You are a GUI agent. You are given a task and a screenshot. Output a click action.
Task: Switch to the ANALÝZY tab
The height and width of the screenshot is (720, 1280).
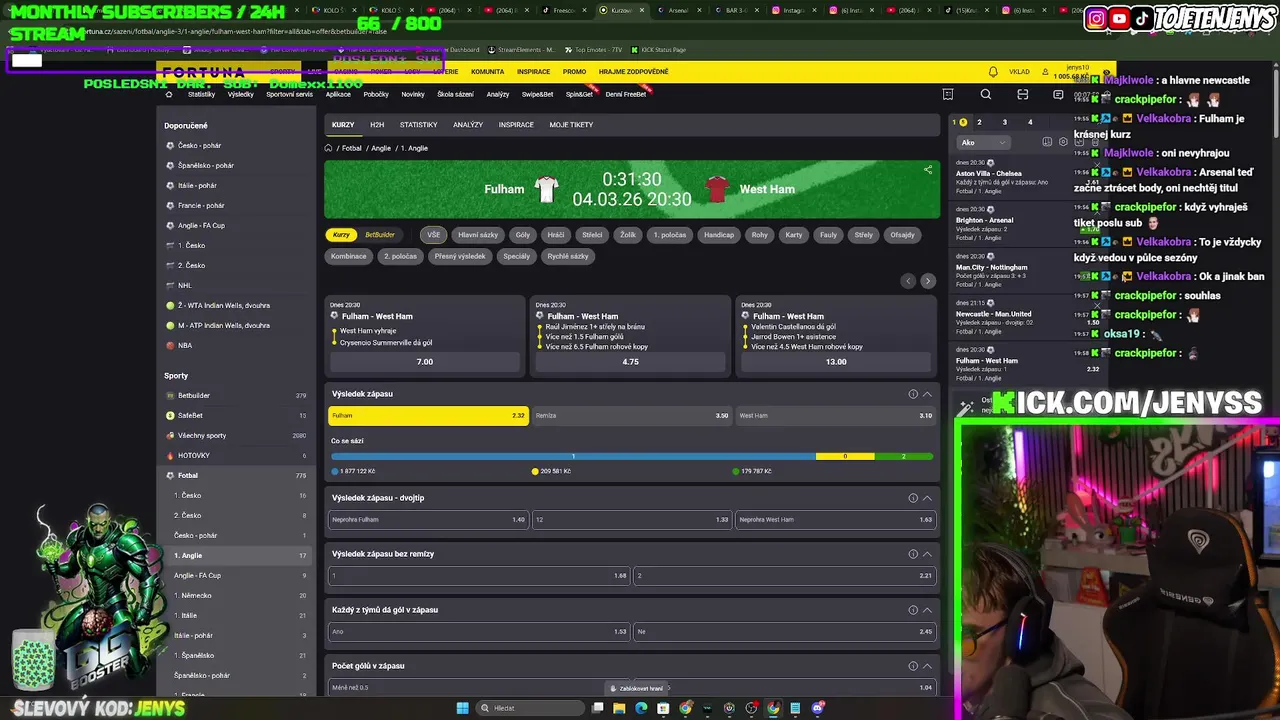(x=468, y=125)
